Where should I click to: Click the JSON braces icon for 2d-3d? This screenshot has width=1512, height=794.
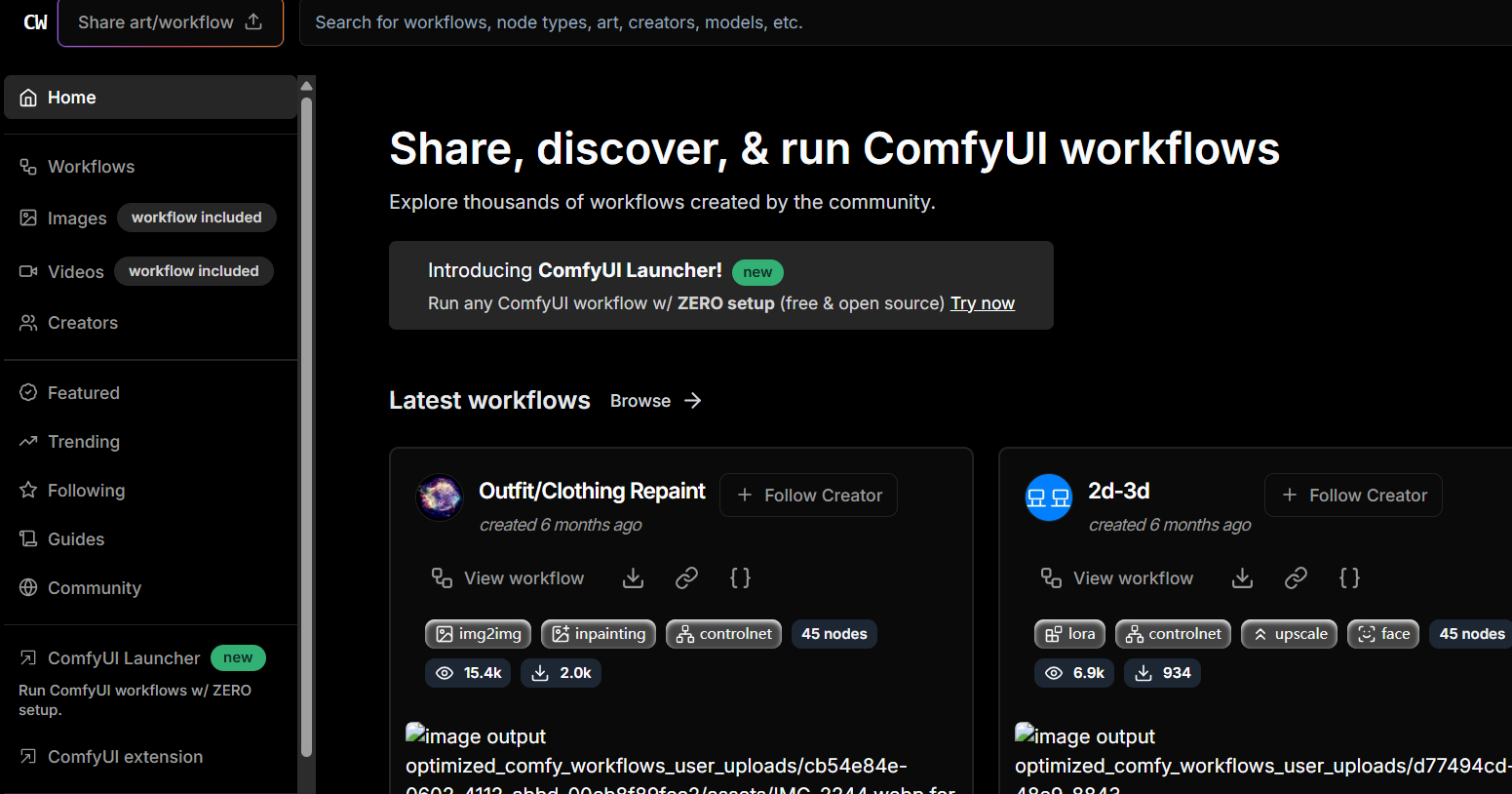point(1350,578)
